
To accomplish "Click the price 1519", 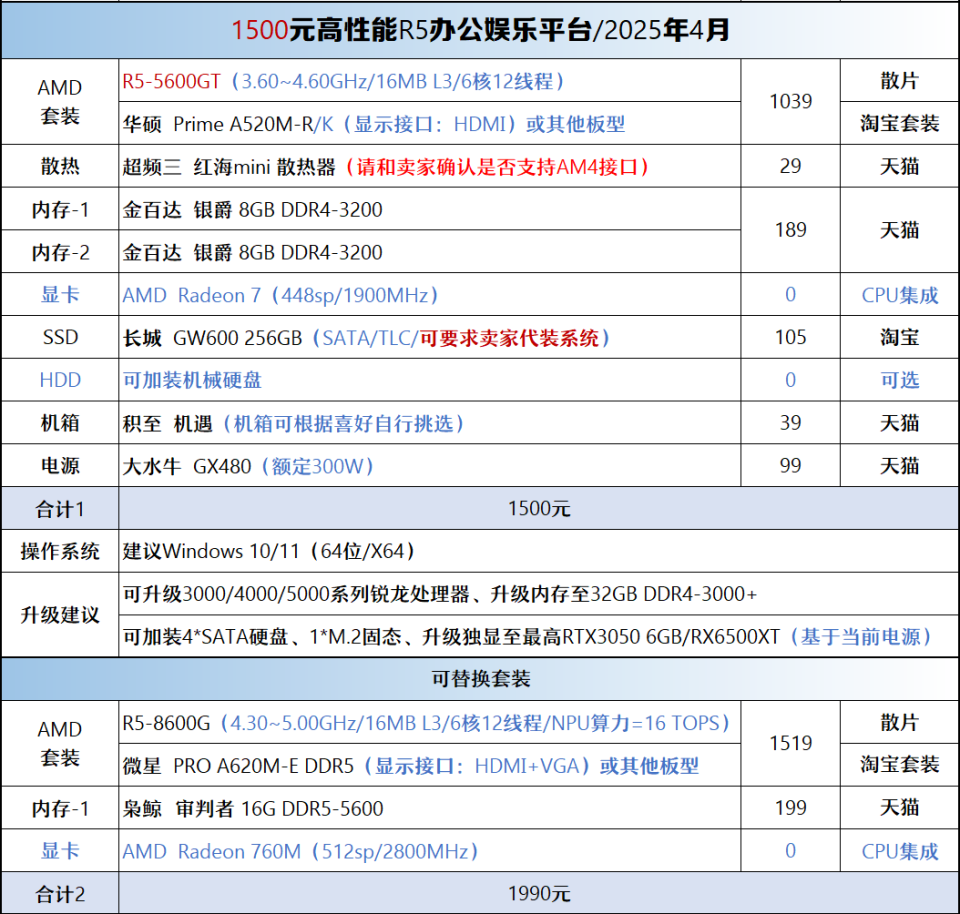I will point(790,743).
